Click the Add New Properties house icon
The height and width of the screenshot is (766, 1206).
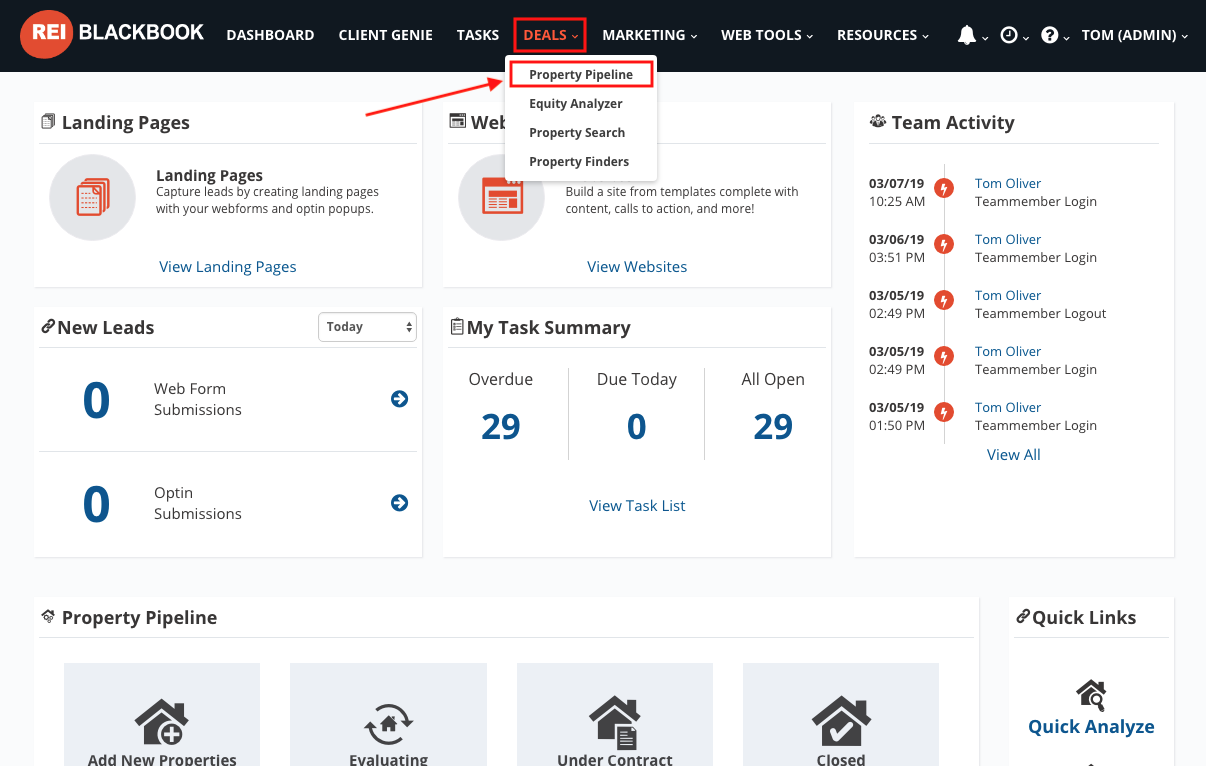tap(161, 722)
